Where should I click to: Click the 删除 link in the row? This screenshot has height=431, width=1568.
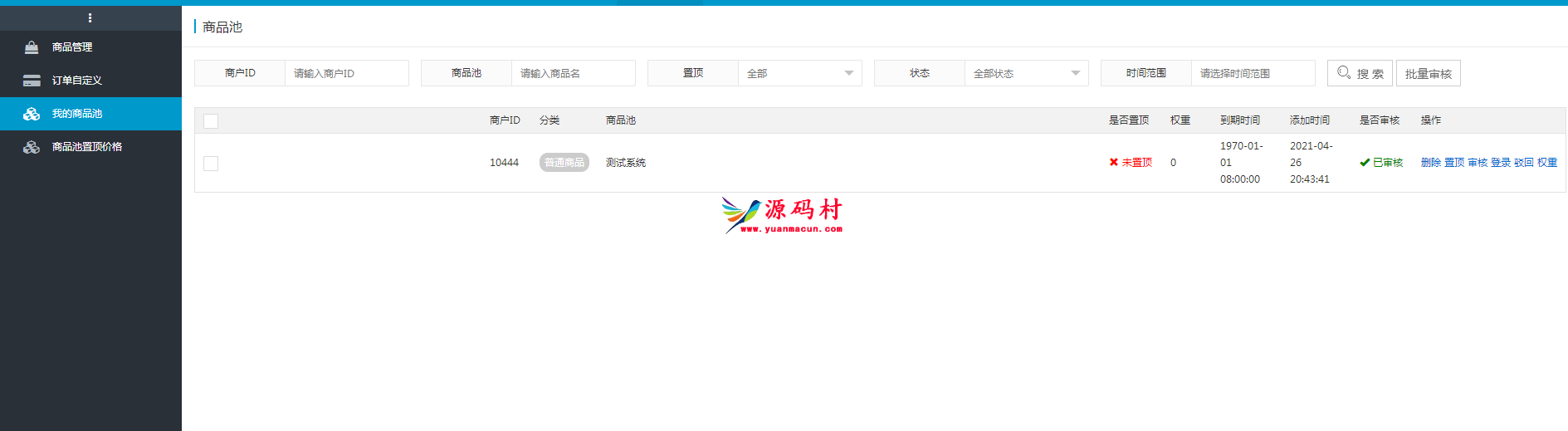pos(1430,163)
